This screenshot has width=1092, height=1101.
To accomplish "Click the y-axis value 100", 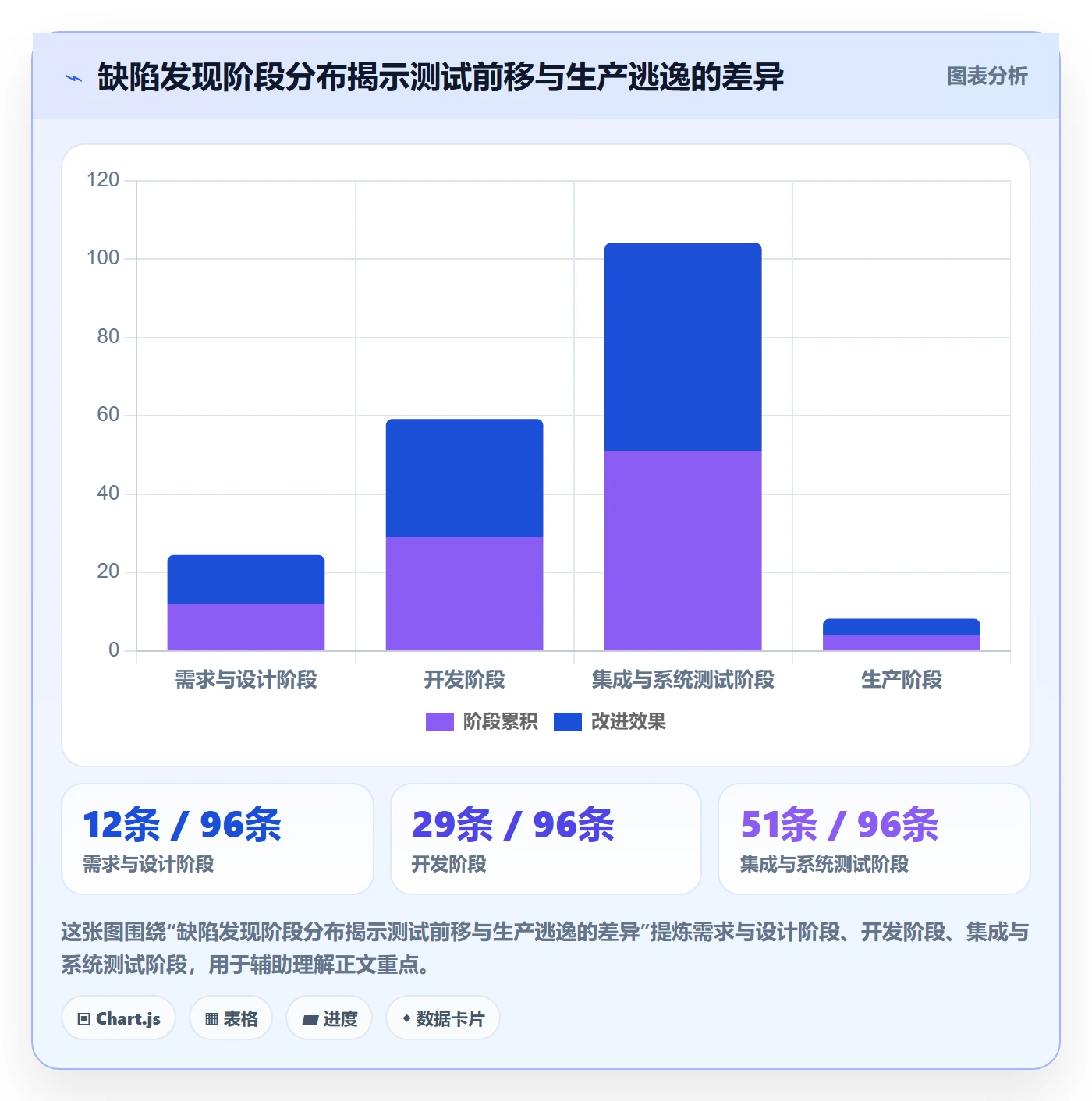I will pyautogui.click(x=103, y=258).
